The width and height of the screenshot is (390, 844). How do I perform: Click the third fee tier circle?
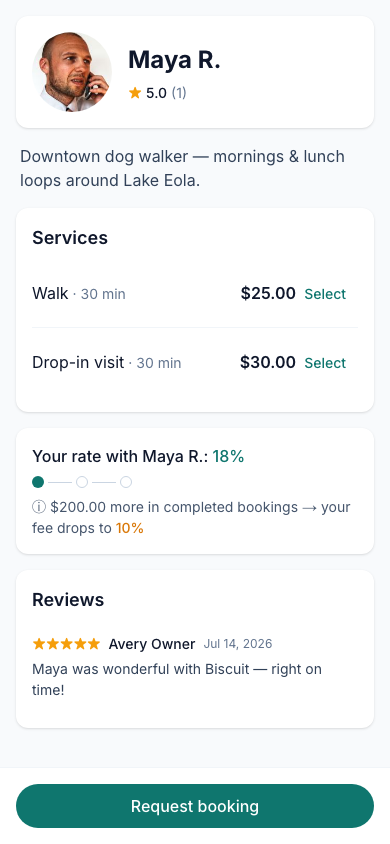click(x=126, y=482)
